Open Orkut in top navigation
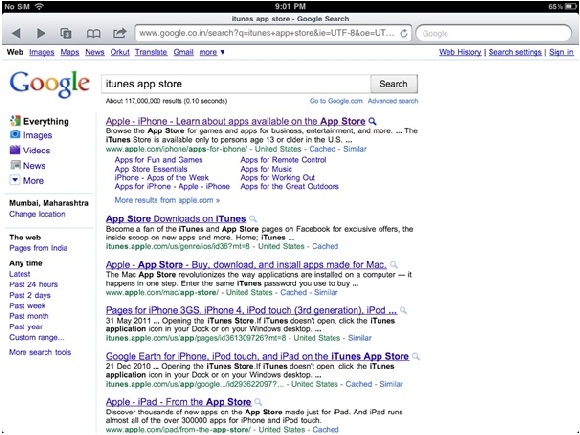This screenshot has width=580, height=435. (x=120, y=52)
